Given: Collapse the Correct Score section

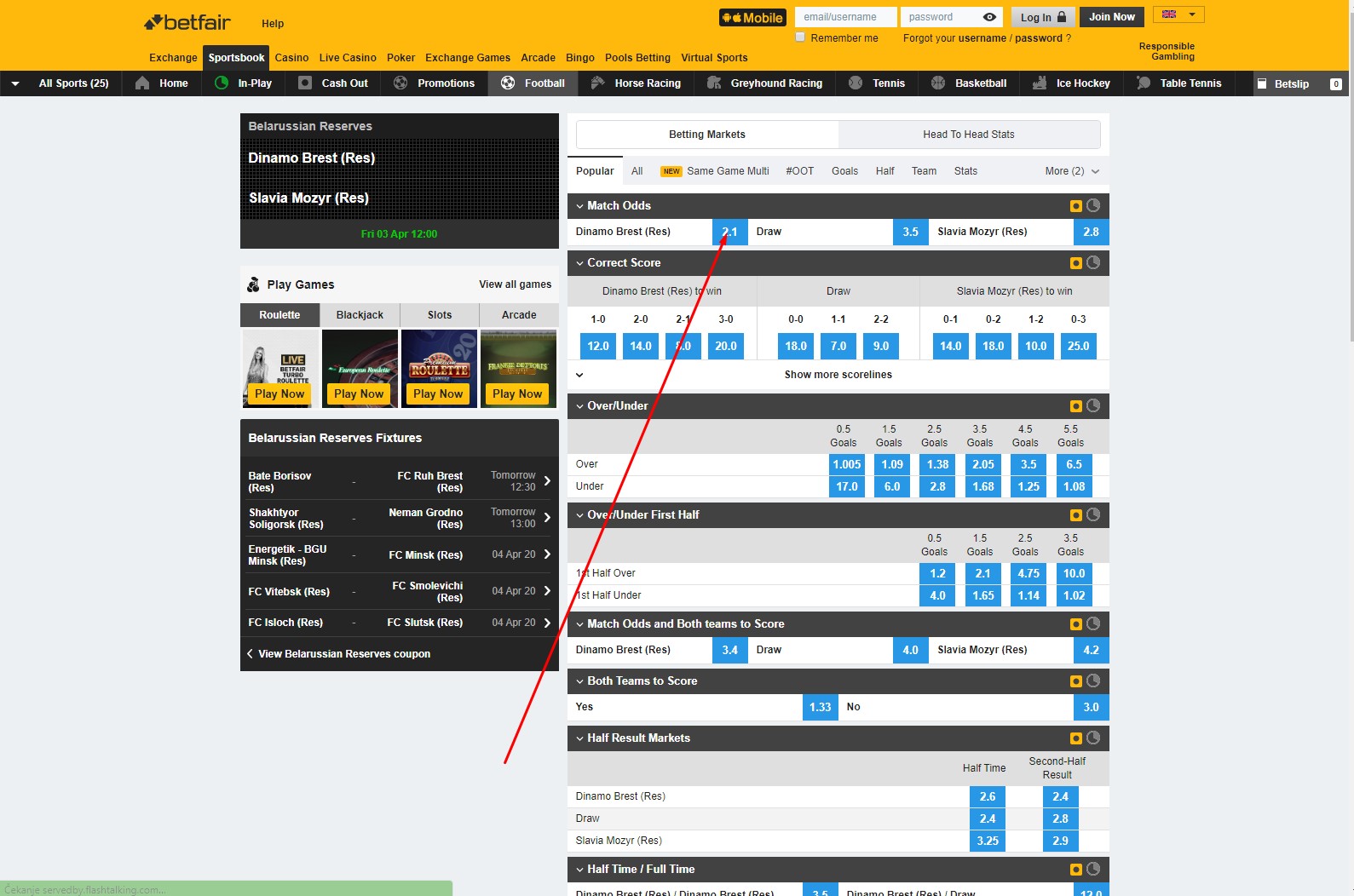Looking at the screenshot, I should (579, 263).
